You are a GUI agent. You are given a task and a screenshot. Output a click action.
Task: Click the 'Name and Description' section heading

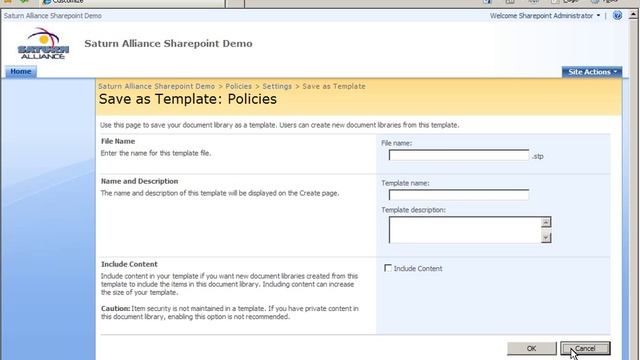[140, 181]
